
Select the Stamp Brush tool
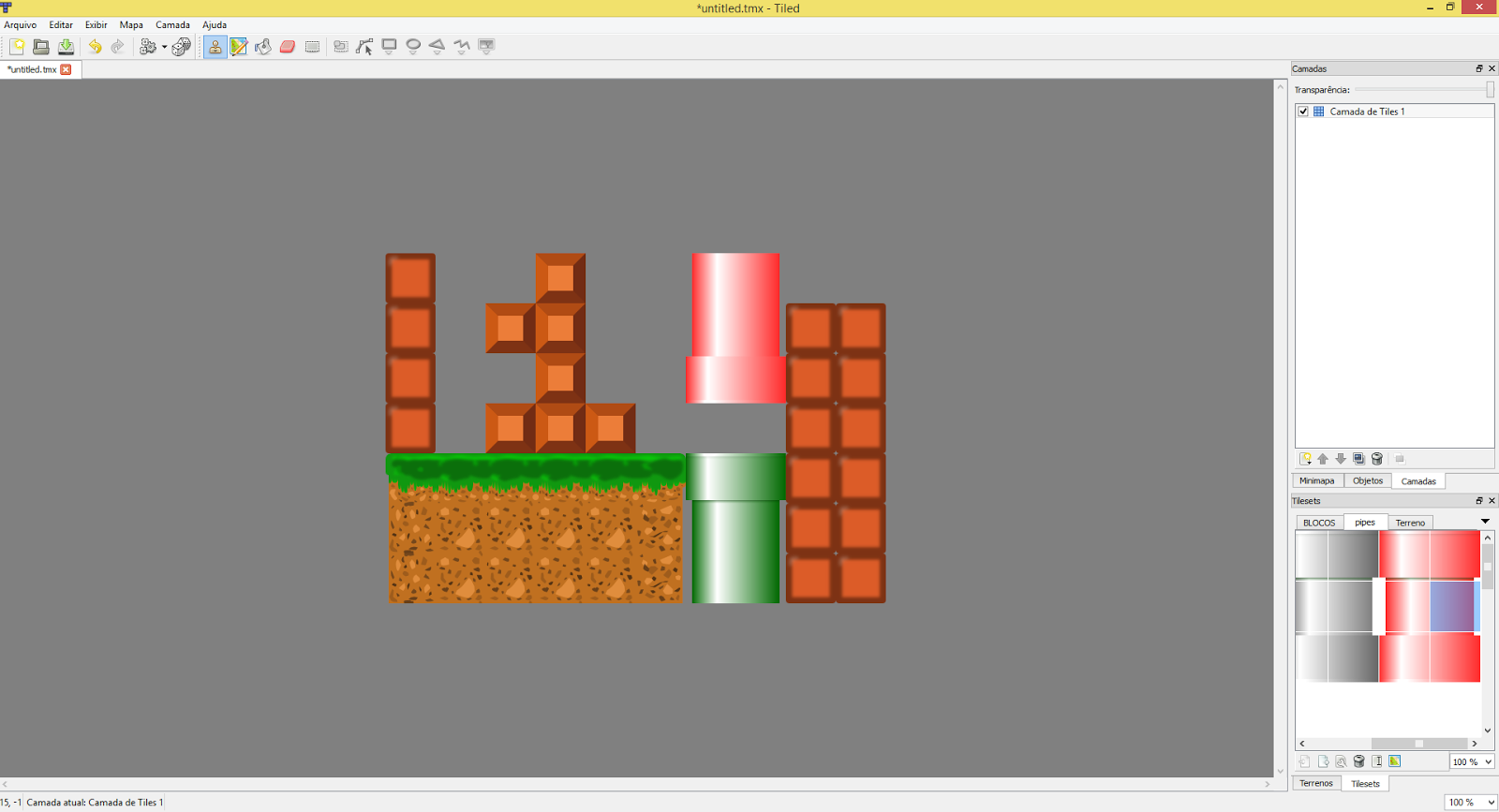[x=215, y=46]
